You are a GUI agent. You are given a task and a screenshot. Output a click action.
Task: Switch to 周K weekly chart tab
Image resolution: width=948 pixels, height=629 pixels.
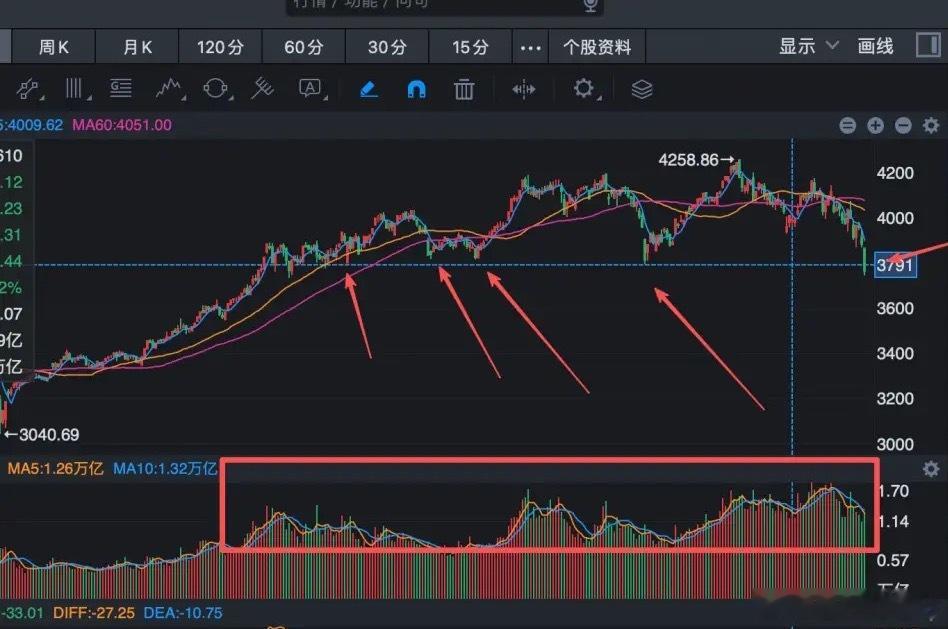click(53, 47)
